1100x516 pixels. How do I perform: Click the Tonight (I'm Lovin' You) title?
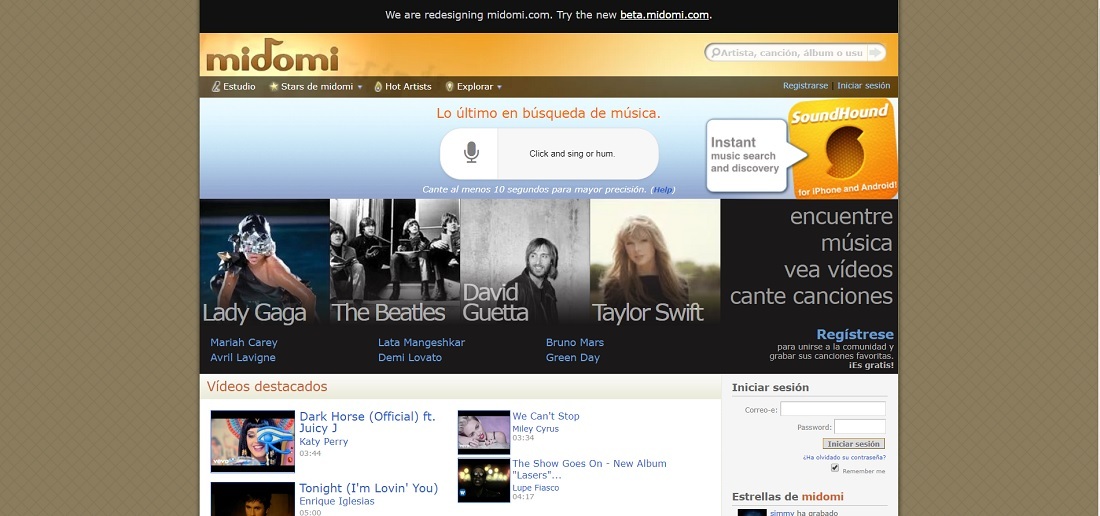coord(368,488)
